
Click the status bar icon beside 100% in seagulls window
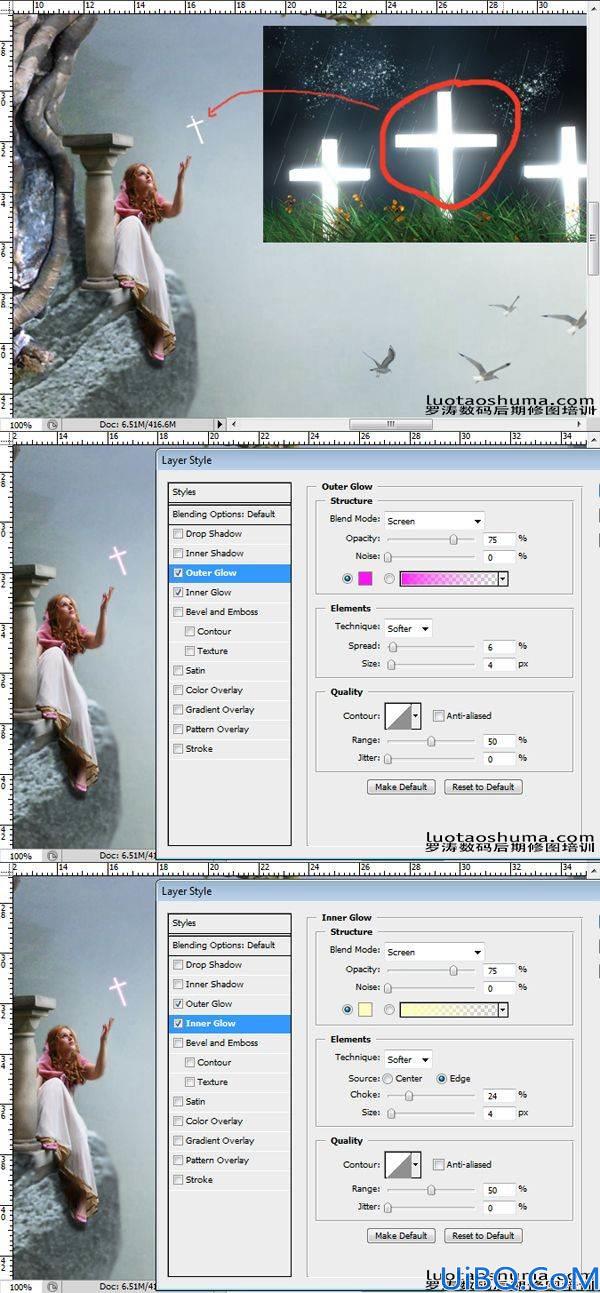click(52, 424)
